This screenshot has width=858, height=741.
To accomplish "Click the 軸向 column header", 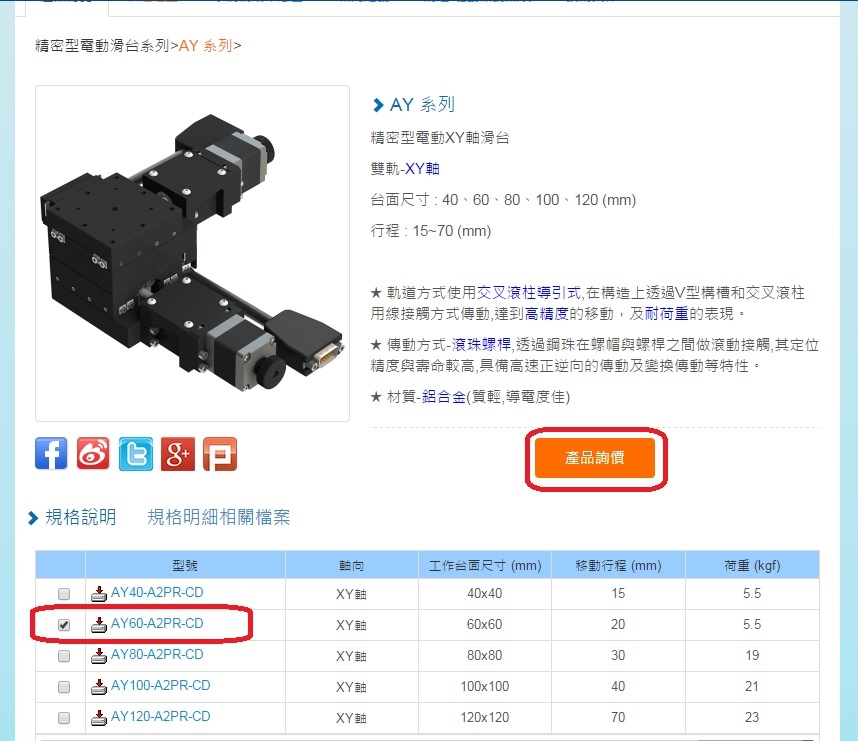I will [351, 565].
